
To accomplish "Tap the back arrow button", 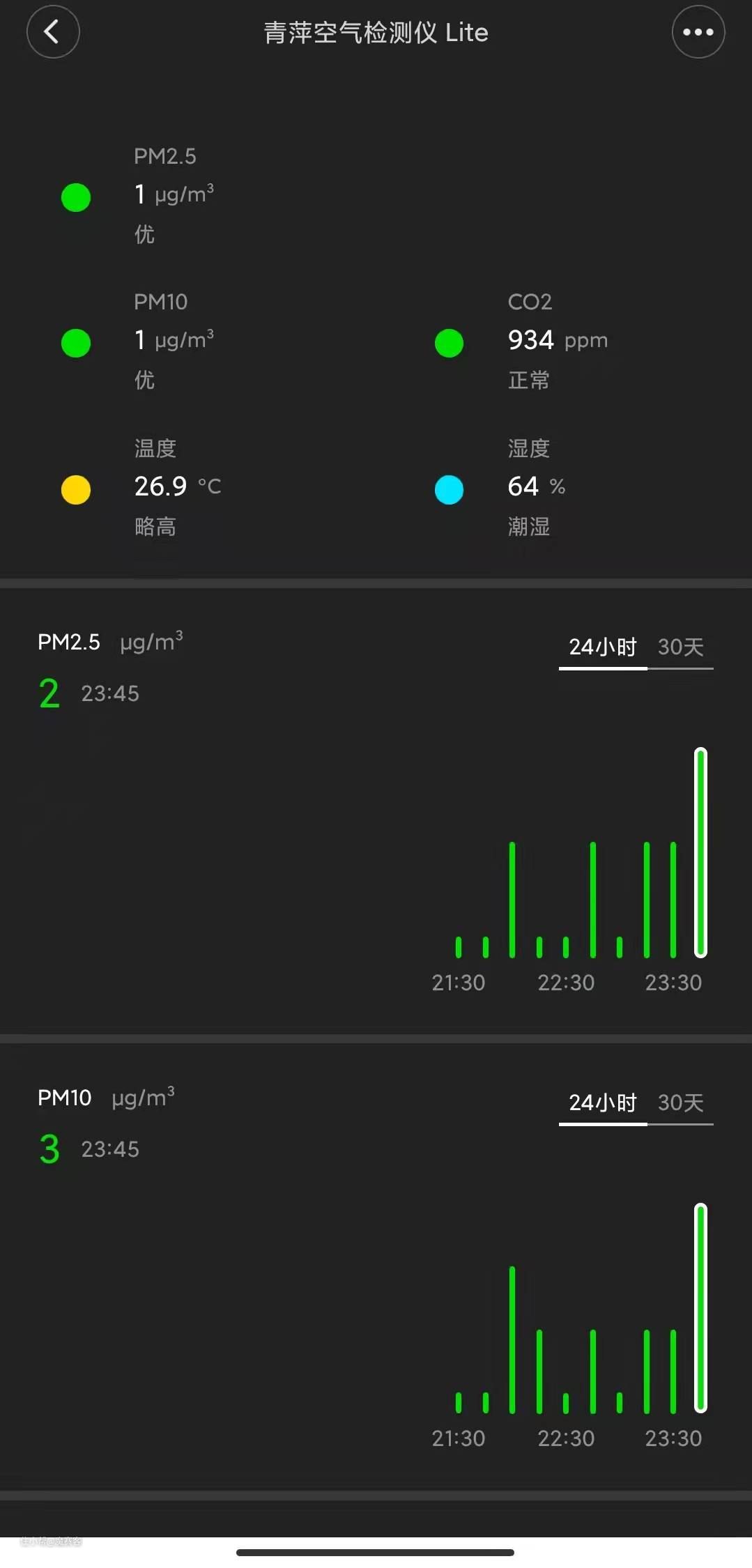I will (53, 32).
